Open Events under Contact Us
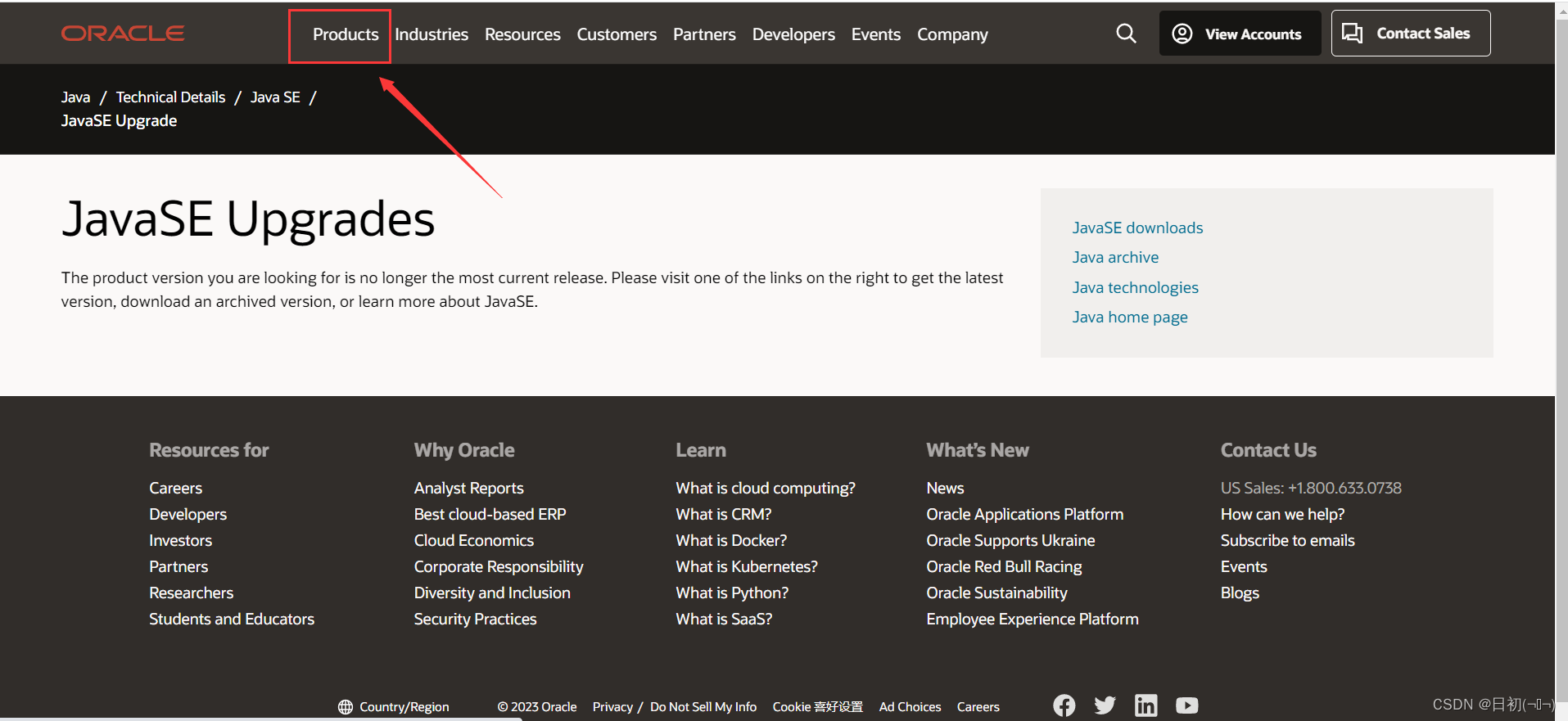This screenshot has height=721, width=1568. [1244, 566]
